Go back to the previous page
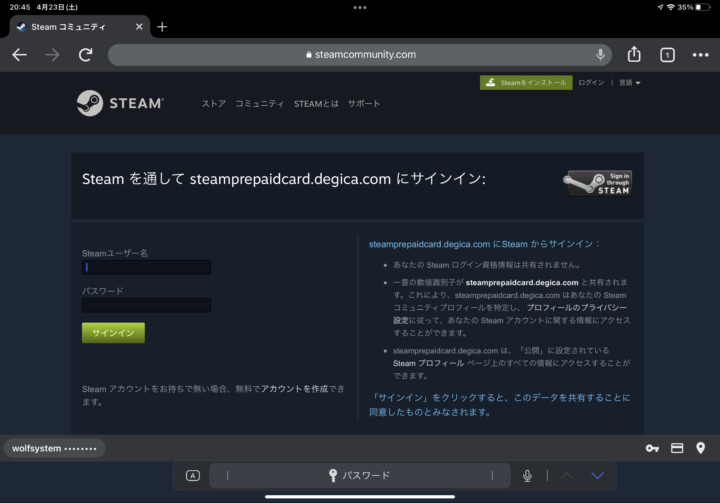Viewport: 720px width, 503px height. click(x=19, y=55)
